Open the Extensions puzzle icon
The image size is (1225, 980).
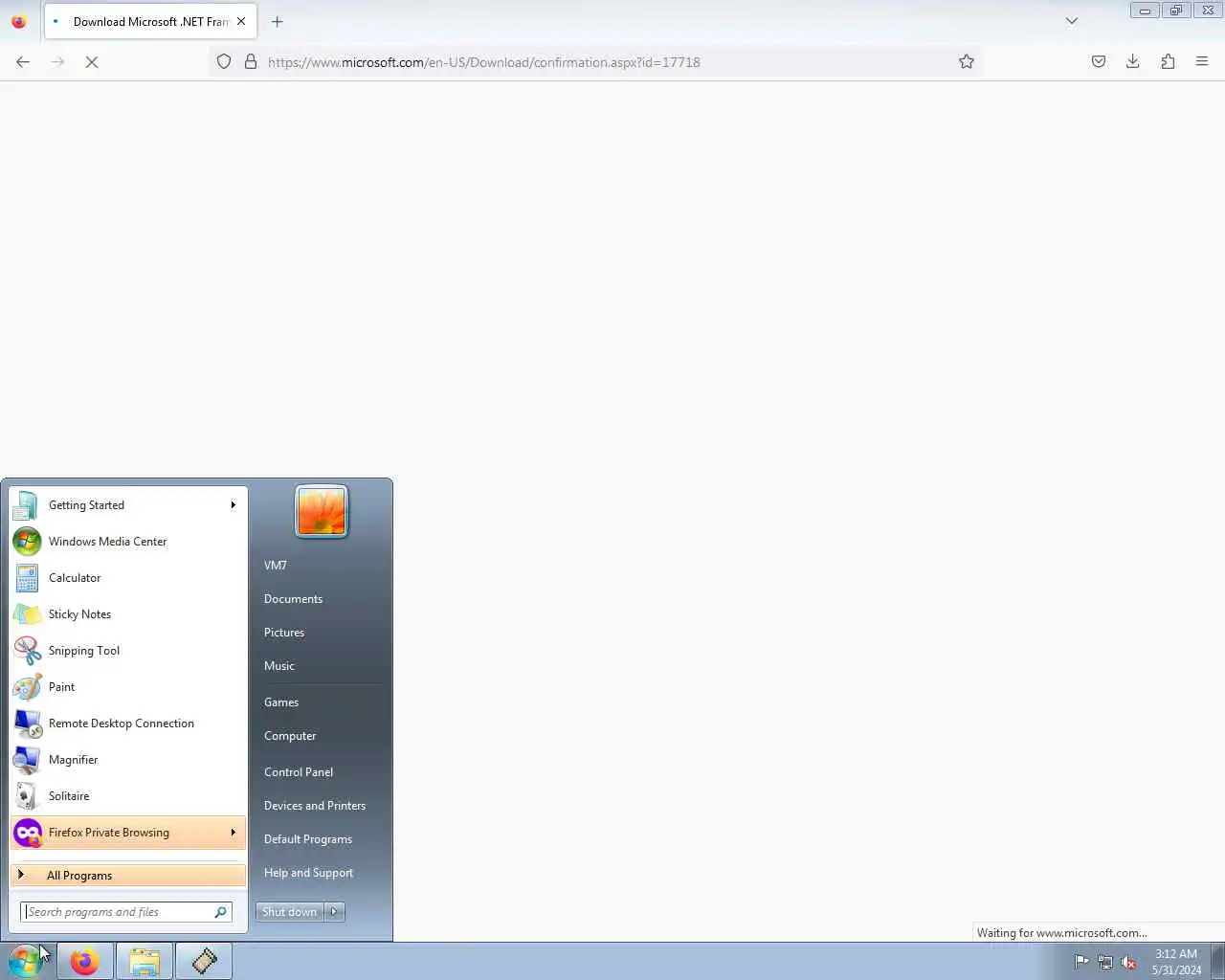pos(1168,61)
